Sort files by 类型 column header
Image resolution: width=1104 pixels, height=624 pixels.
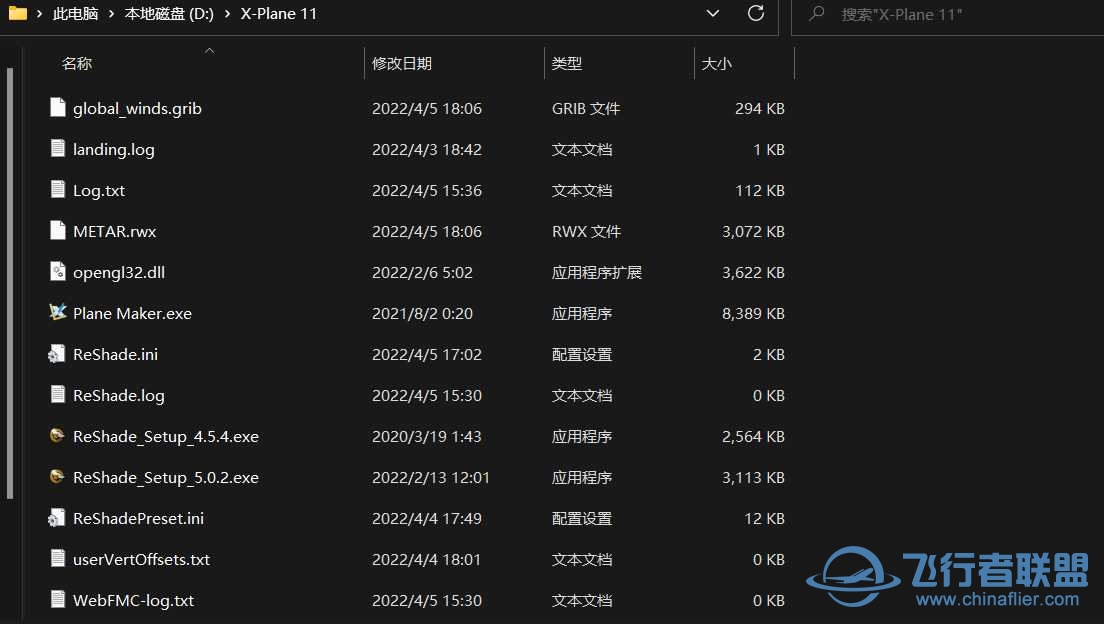(x=567, y=63)
